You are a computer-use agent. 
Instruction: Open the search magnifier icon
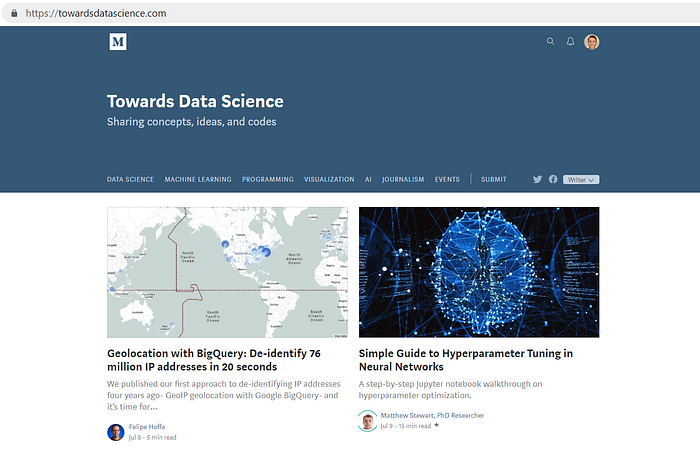pyautogui.click(x=550, y=42)
